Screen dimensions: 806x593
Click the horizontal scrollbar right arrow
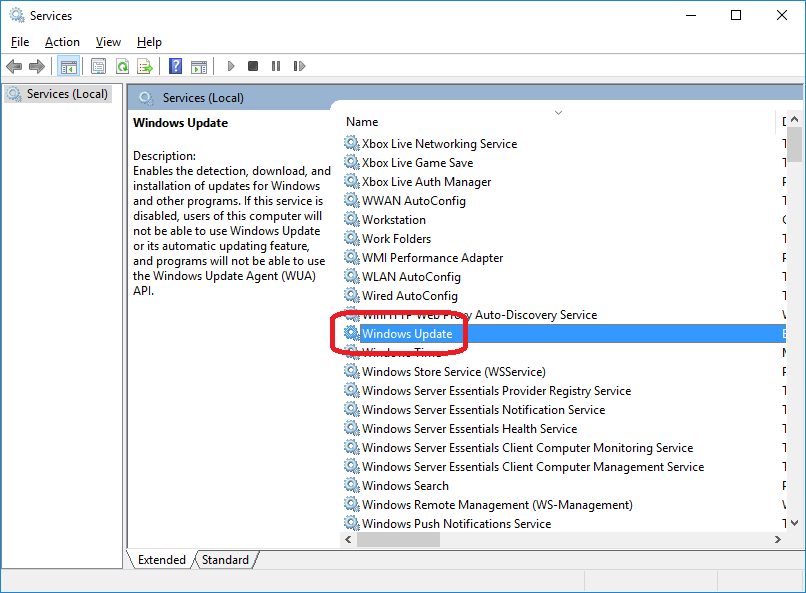778,540
